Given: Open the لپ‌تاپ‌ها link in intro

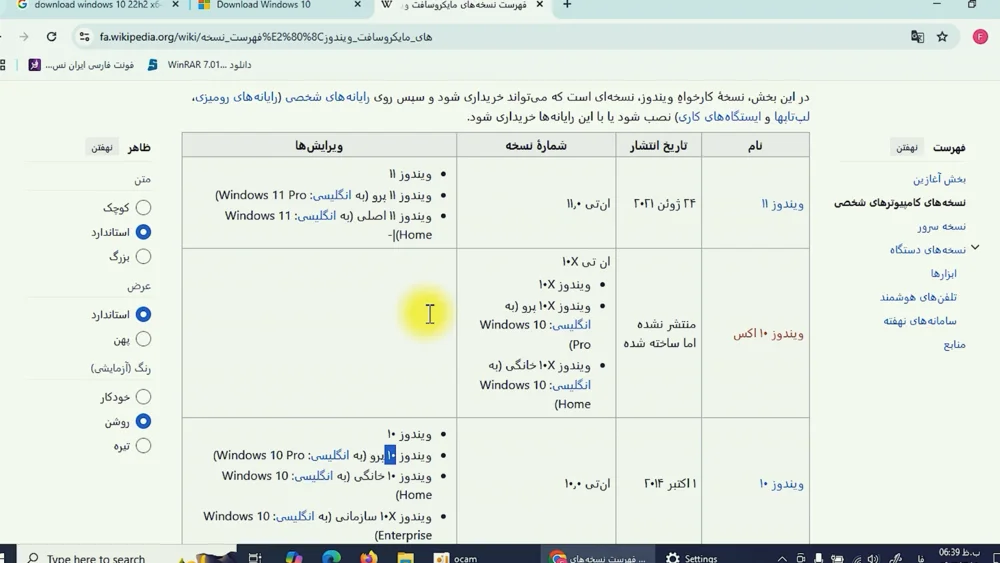Looking at the screenshot, I should 791,117.
